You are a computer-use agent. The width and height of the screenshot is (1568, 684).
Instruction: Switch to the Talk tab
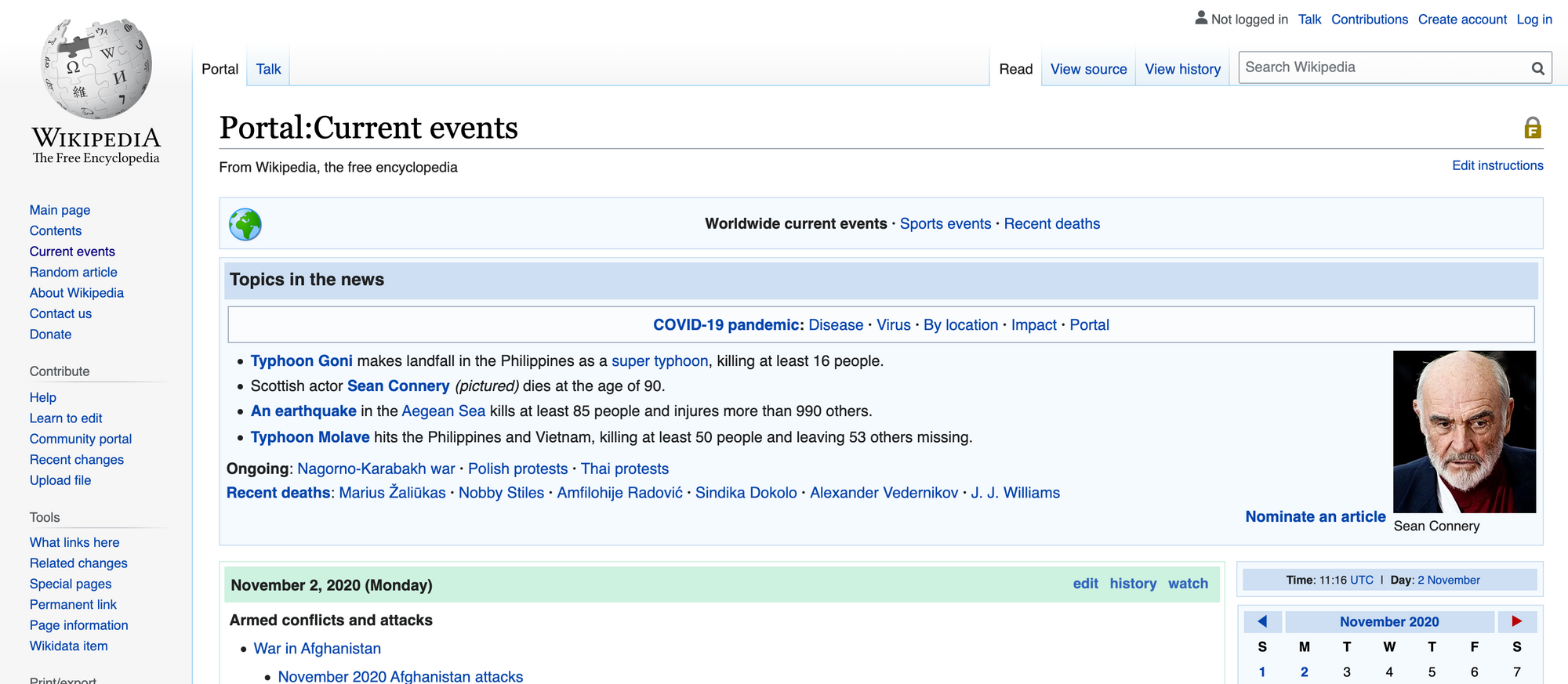tap(268, 69)
